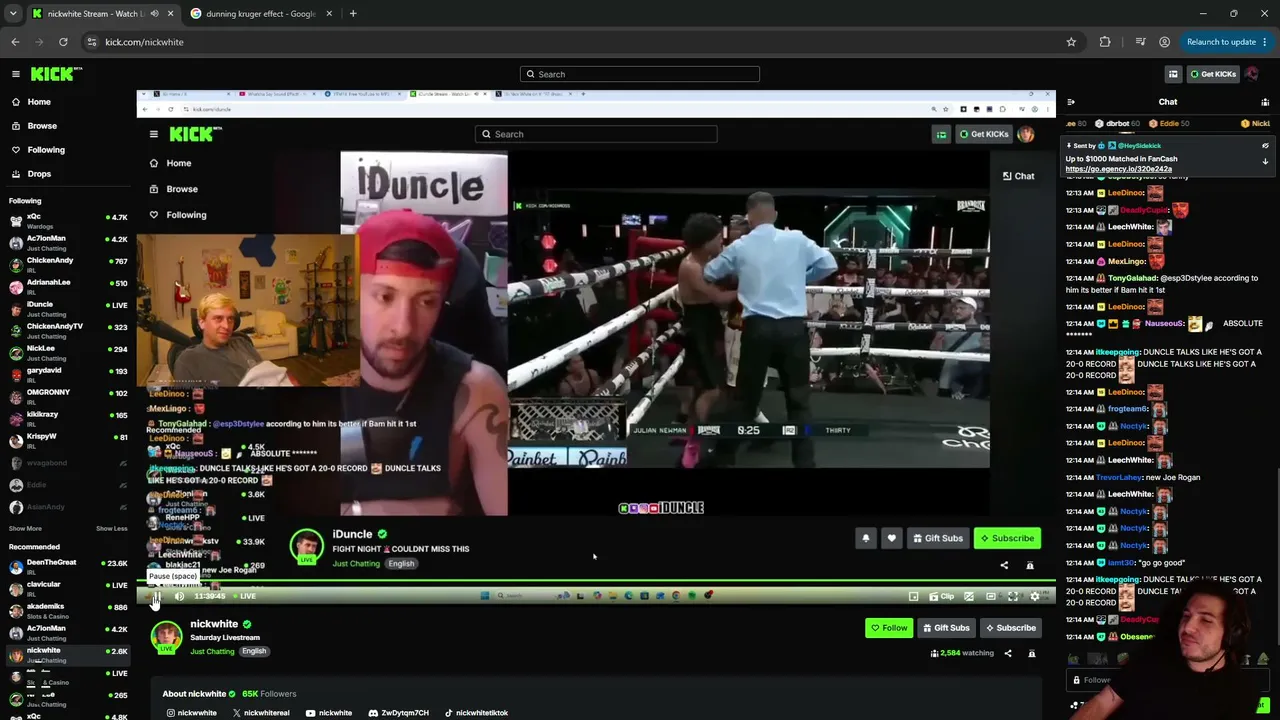This screenshot has width=1280, height=720.
Task: Report the nickwhite stream
Action: [x=1032, y=654]
